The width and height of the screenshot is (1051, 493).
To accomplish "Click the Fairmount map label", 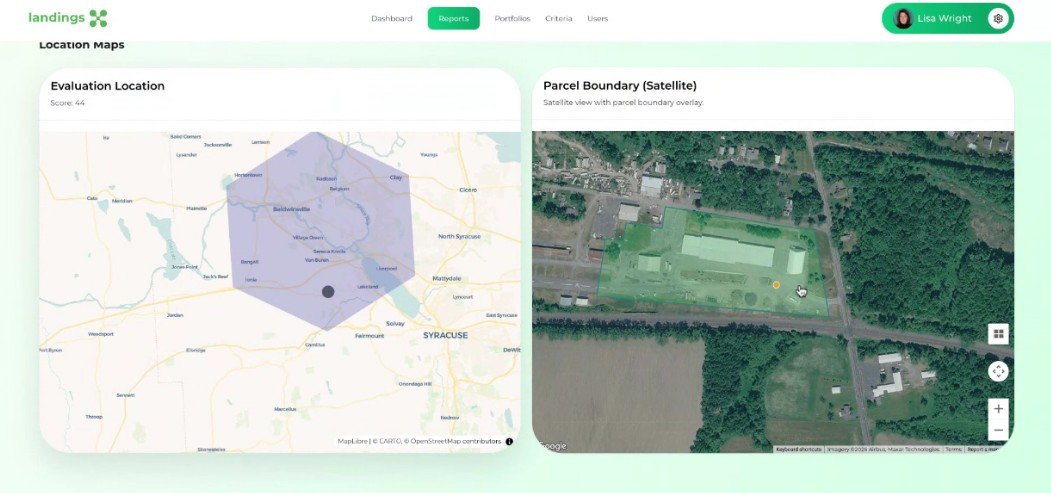I will [369, 336].
